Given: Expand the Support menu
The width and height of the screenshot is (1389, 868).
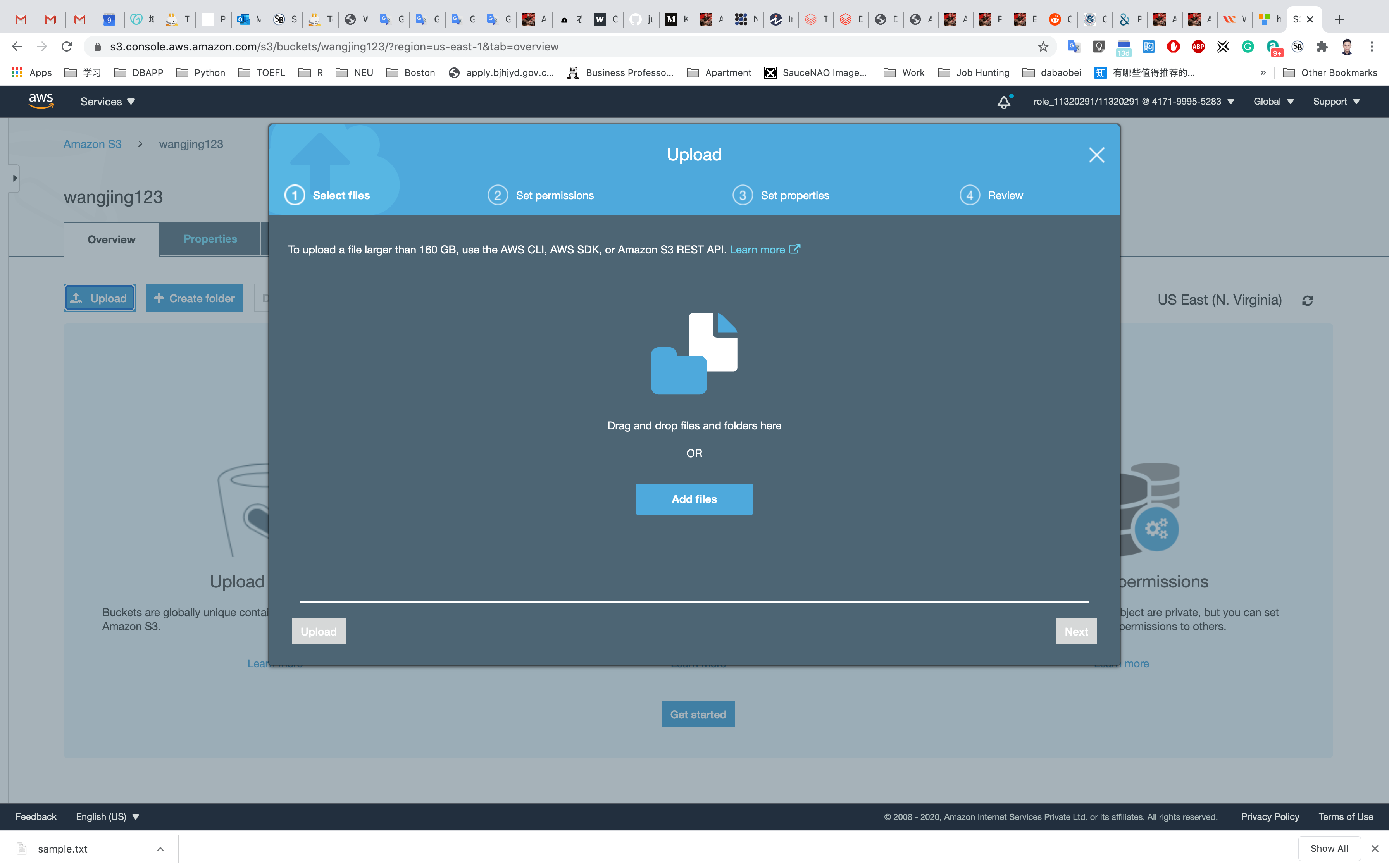Looking at the screenshot, I should pyautogui.click(x=1336, y=102).
